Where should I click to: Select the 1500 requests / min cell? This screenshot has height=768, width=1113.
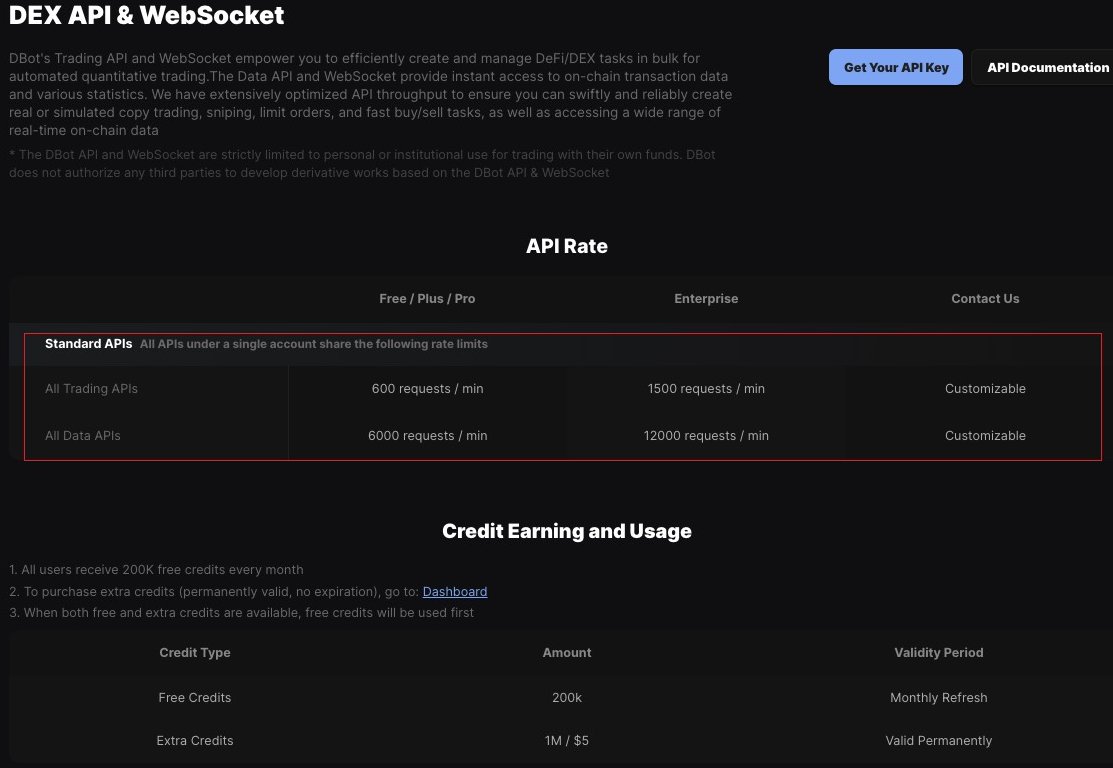click(x=706, y=388)
